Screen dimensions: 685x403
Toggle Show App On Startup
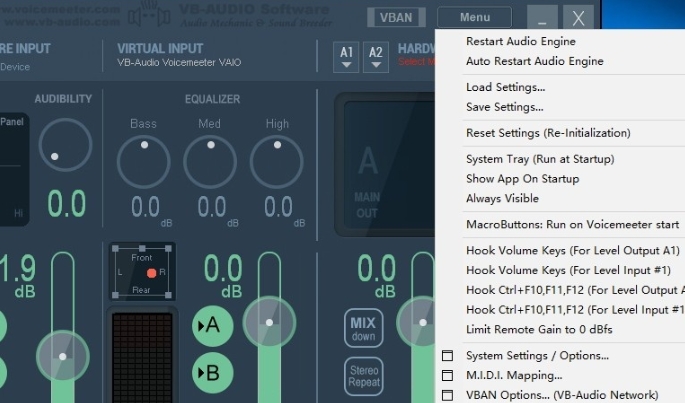pos(522,179)
